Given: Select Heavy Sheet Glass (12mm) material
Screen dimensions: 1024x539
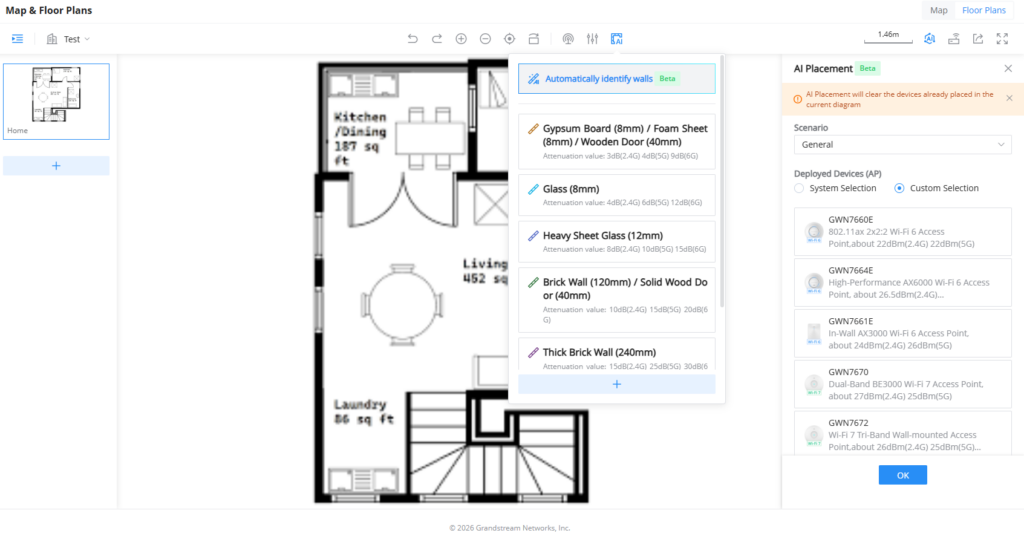Looking at the screenshot, I should click(x=616, y=241).
